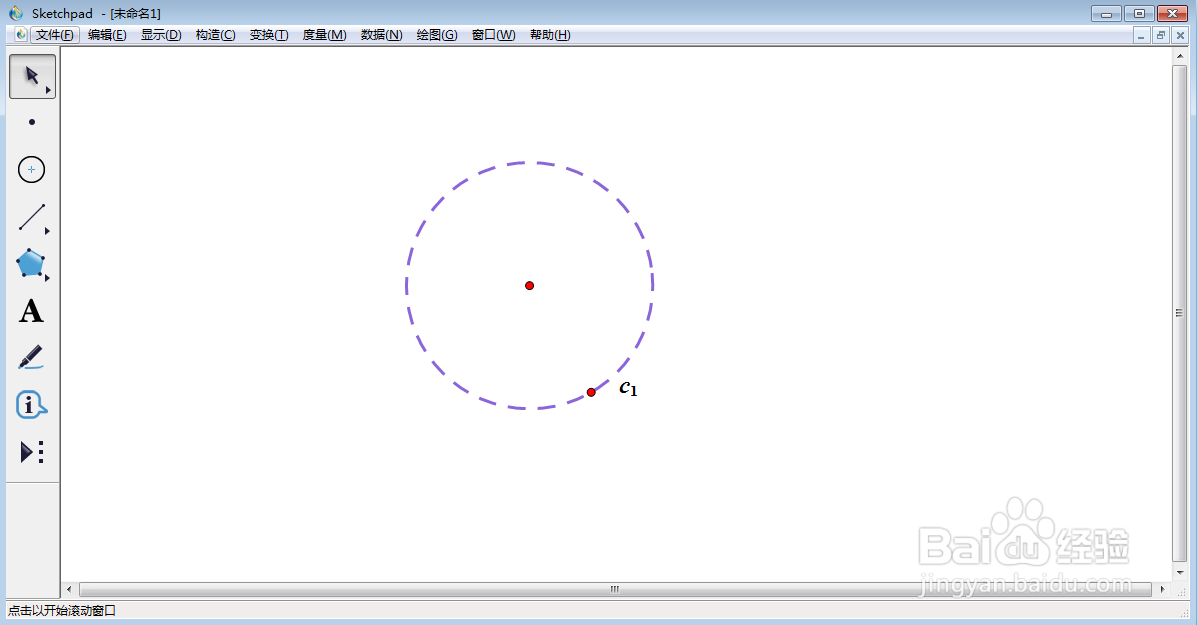Restore the inner document window

1161,35
